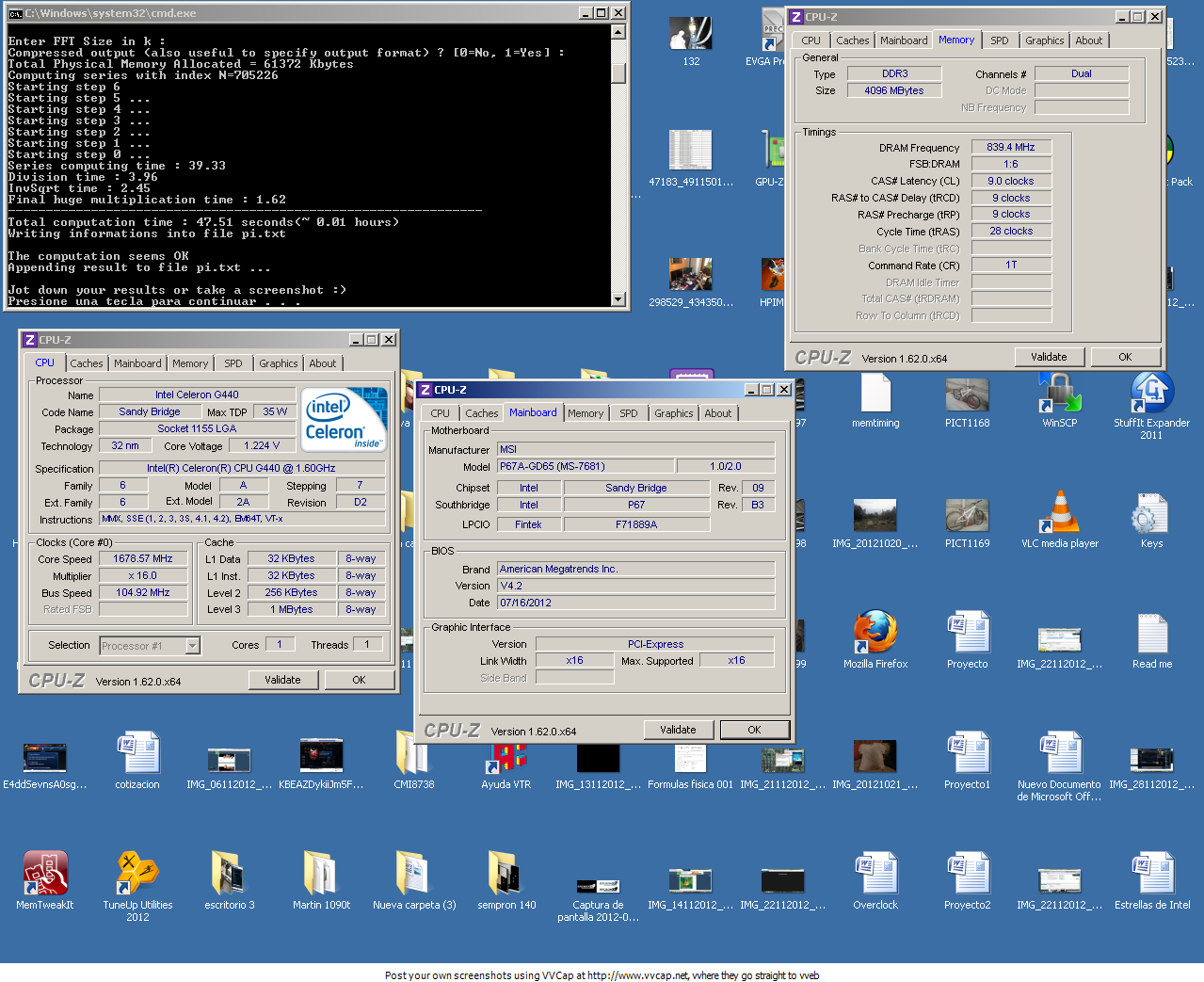
Task: Click the processor Name field Intel Celeron G440
Action: click(197, 394)
